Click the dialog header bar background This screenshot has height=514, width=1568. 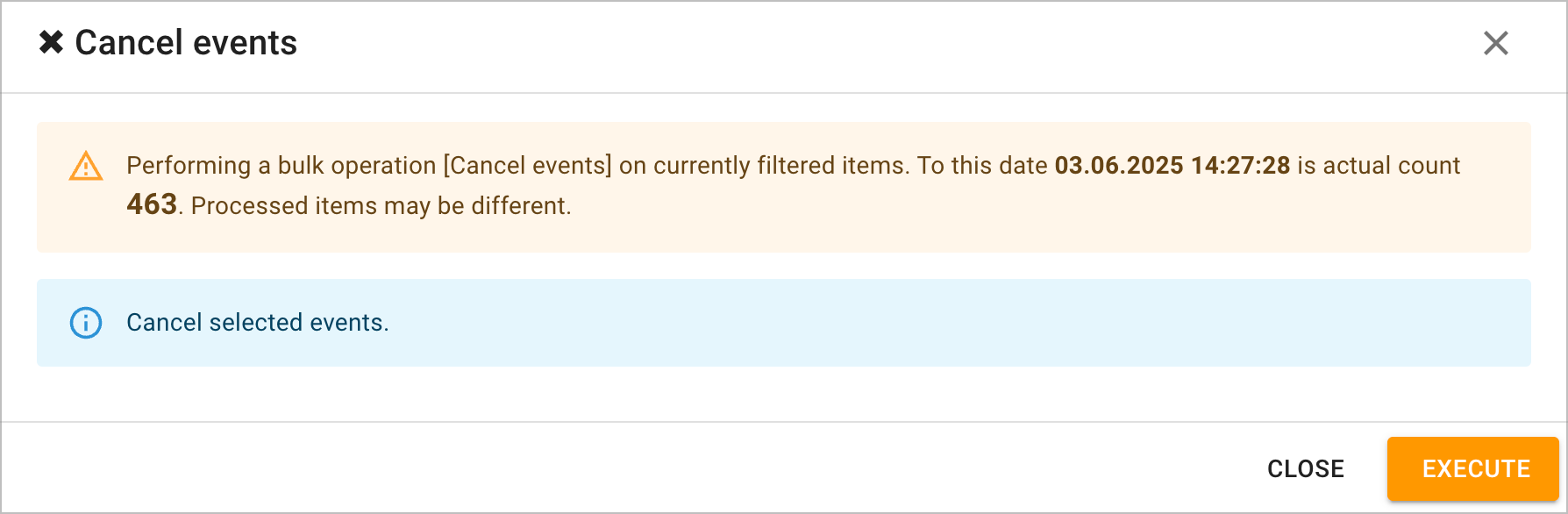pyautogui.click(x=877, y=46)
